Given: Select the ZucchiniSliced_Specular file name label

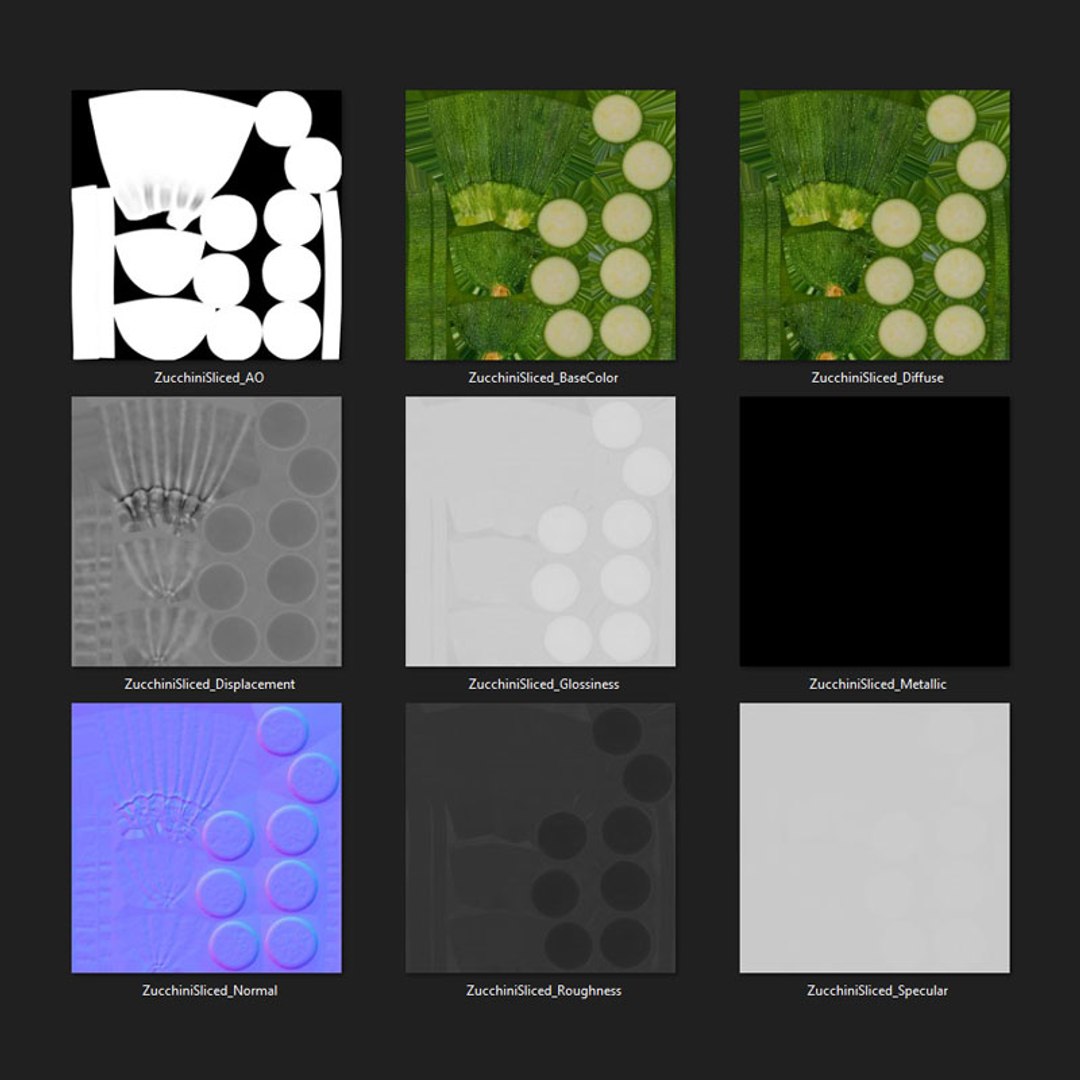Looking at the screenshot, I should [x=878, y=990].
